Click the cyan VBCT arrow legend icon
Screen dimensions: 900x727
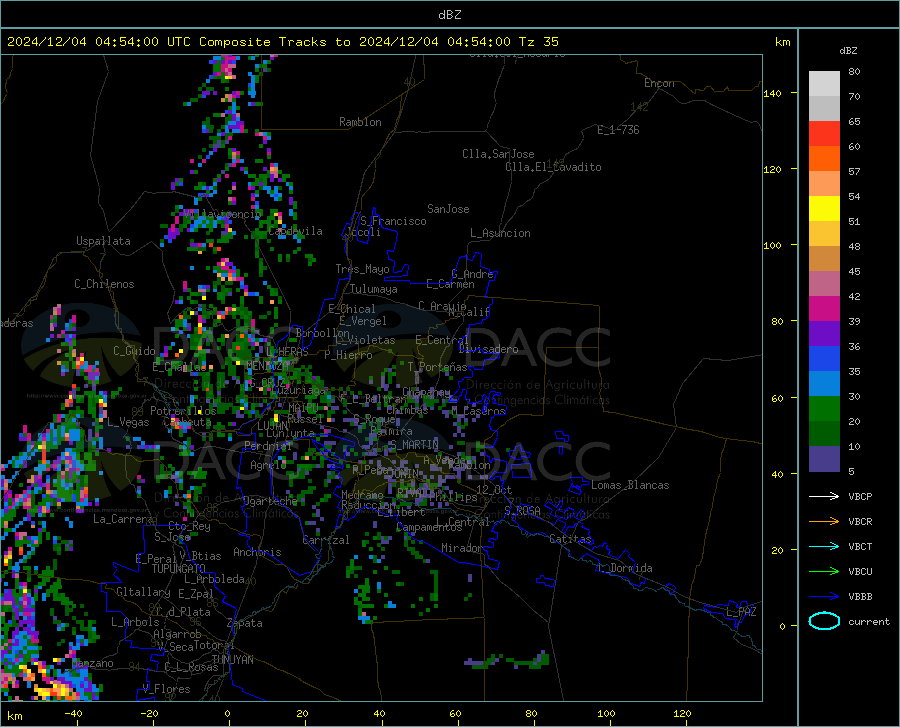[824, 546]
